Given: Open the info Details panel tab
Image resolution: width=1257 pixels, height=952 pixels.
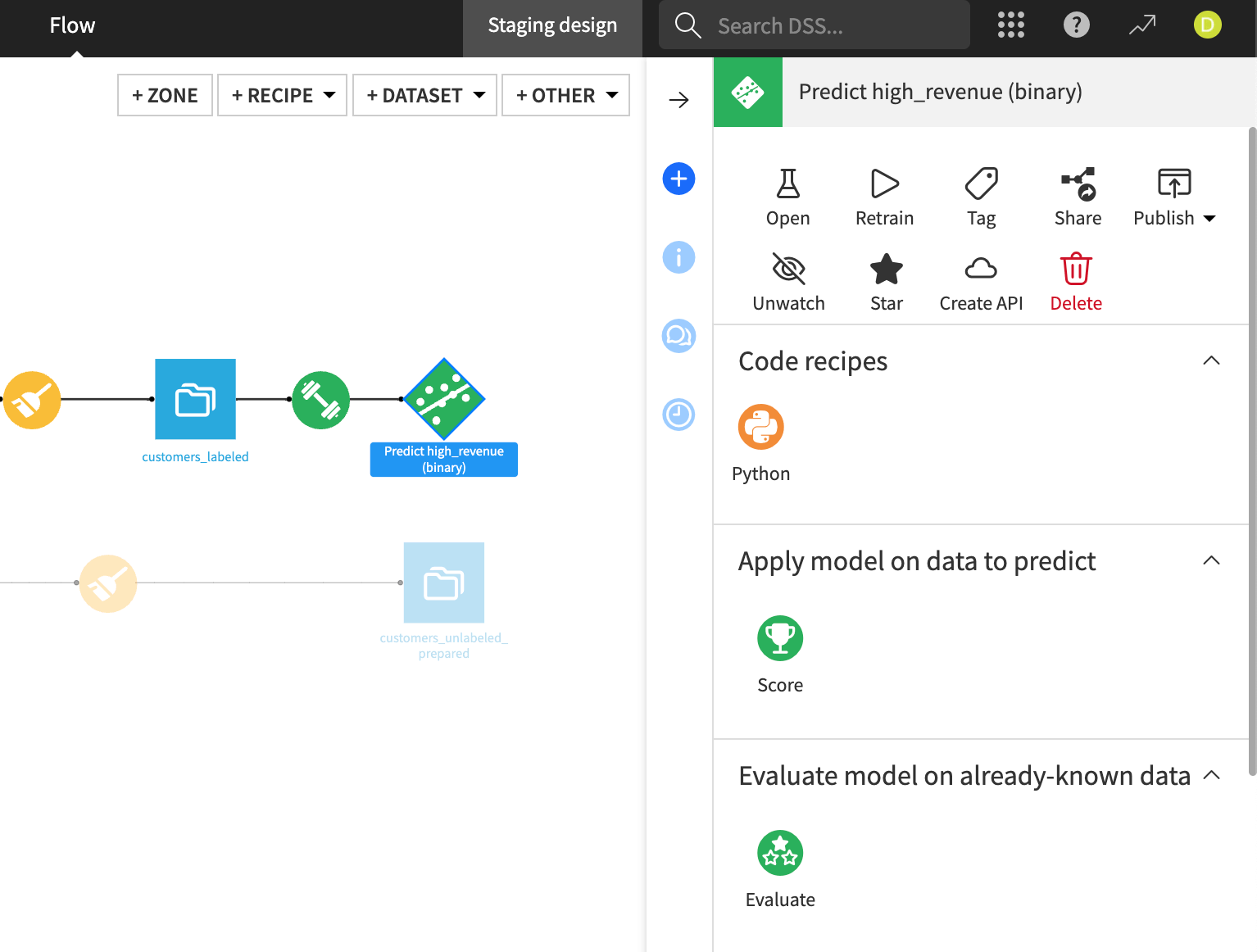Looking at the screenshot, I should pos(678,257).
